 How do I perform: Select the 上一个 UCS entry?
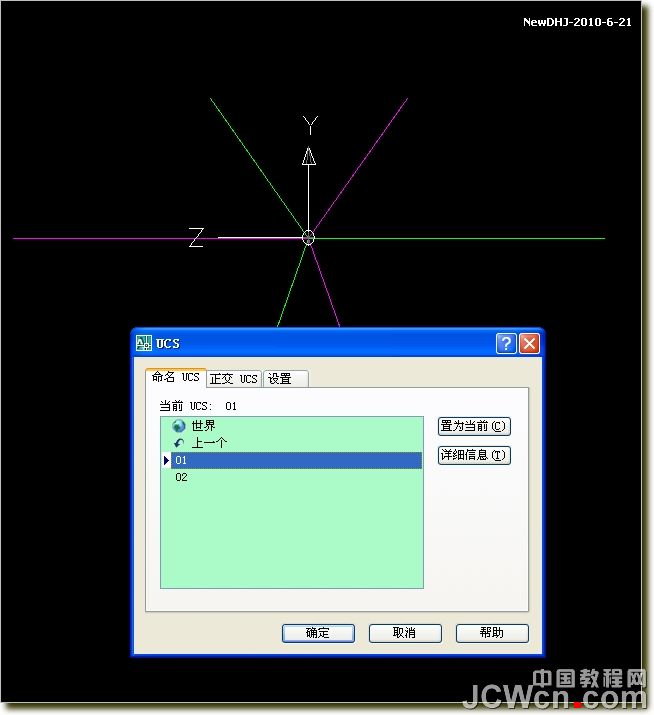[292, 443]
